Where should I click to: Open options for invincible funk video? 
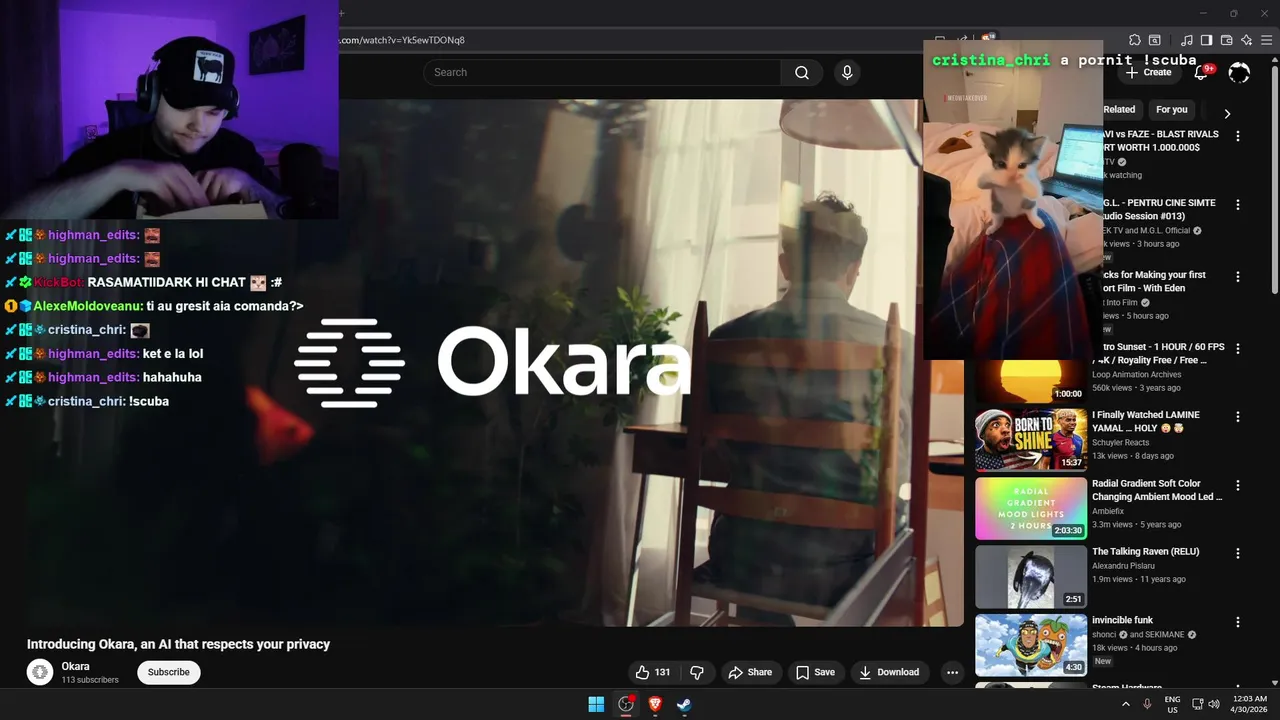click(x=1238, y=622)
